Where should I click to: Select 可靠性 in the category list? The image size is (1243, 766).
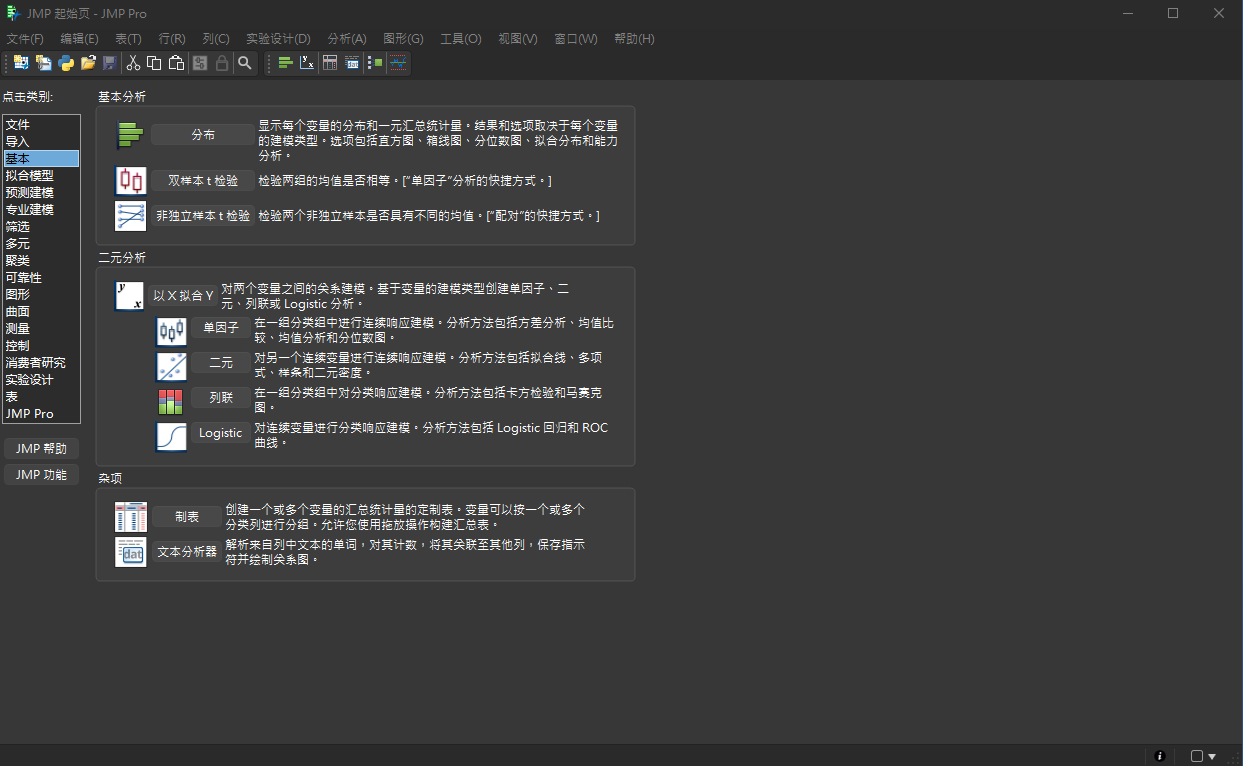pyautogui.click(x=41, y=278)
